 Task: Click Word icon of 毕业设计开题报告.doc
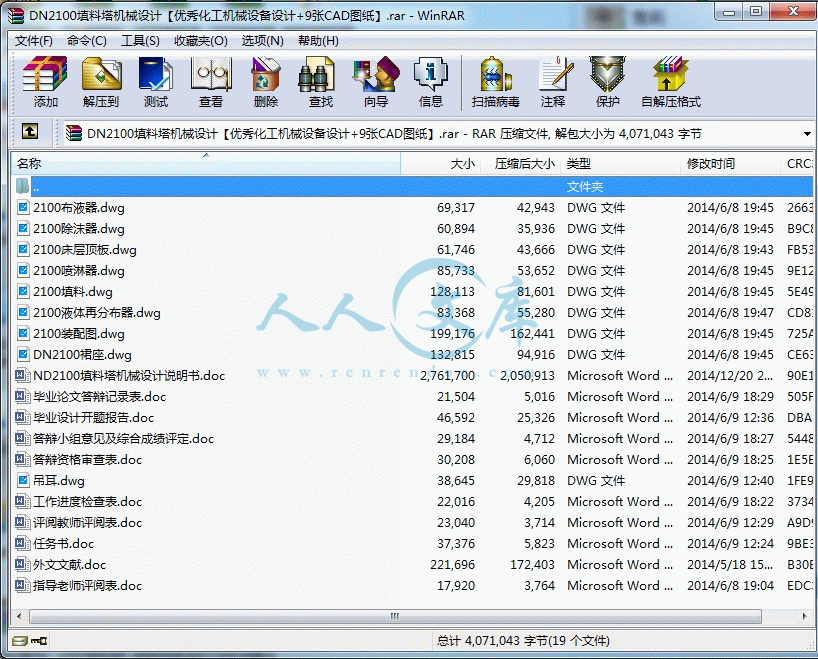click(x=21, y=417)
